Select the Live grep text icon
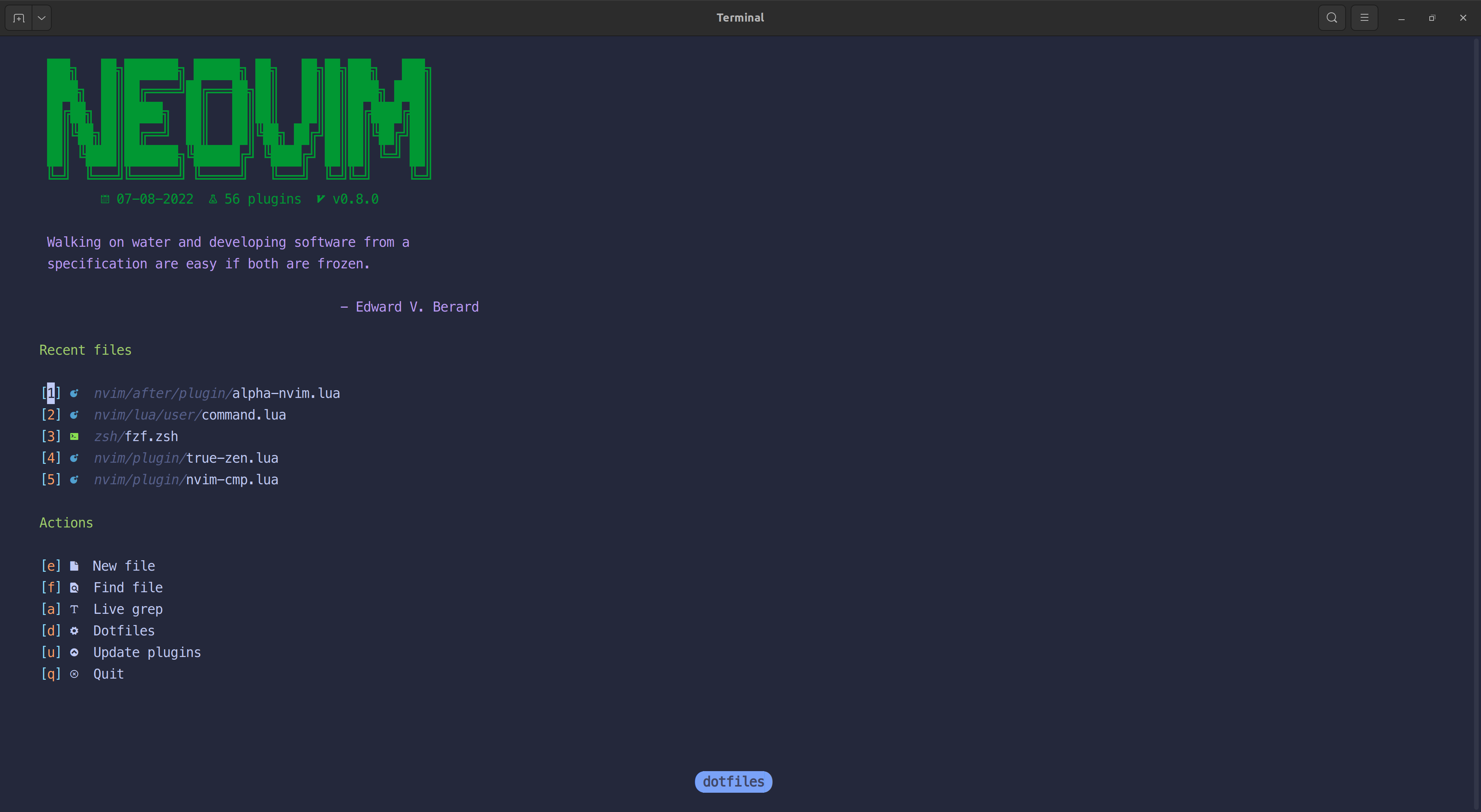 tap(75, 609)
